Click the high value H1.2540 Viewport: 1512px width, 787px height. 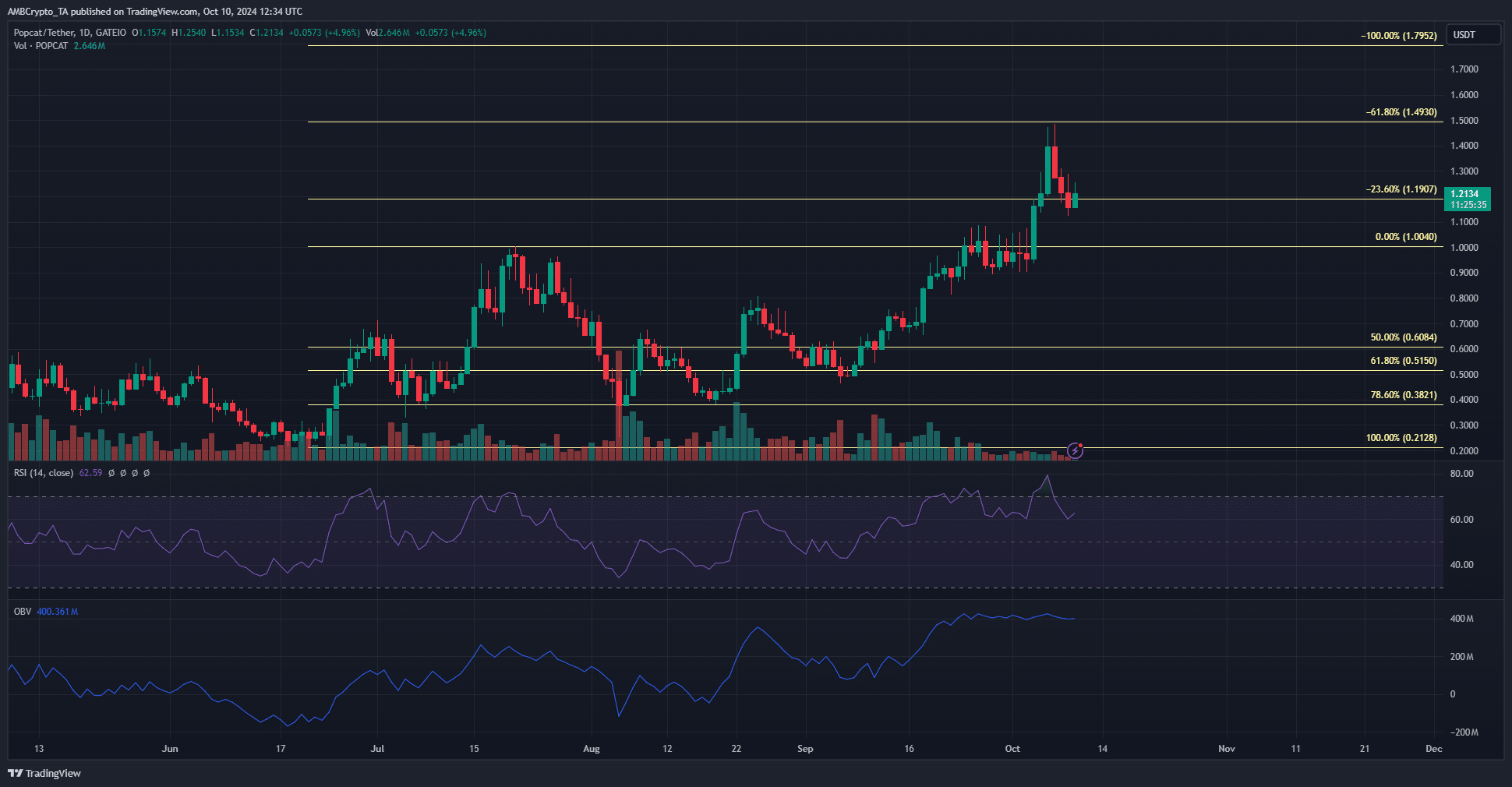(189, 33)
